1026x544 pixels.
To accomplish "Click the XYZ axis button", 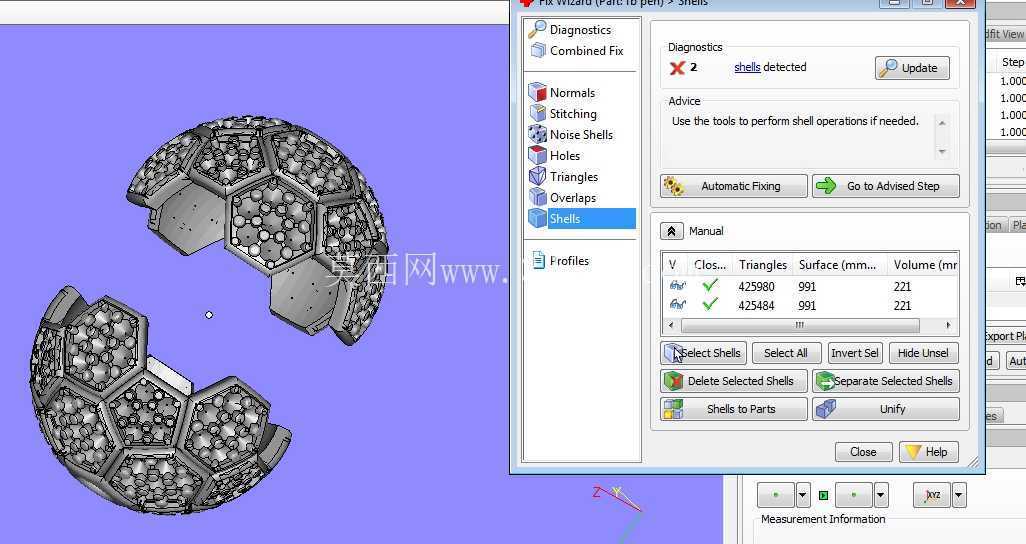I will pyautogui.click(x=932, y=495).
